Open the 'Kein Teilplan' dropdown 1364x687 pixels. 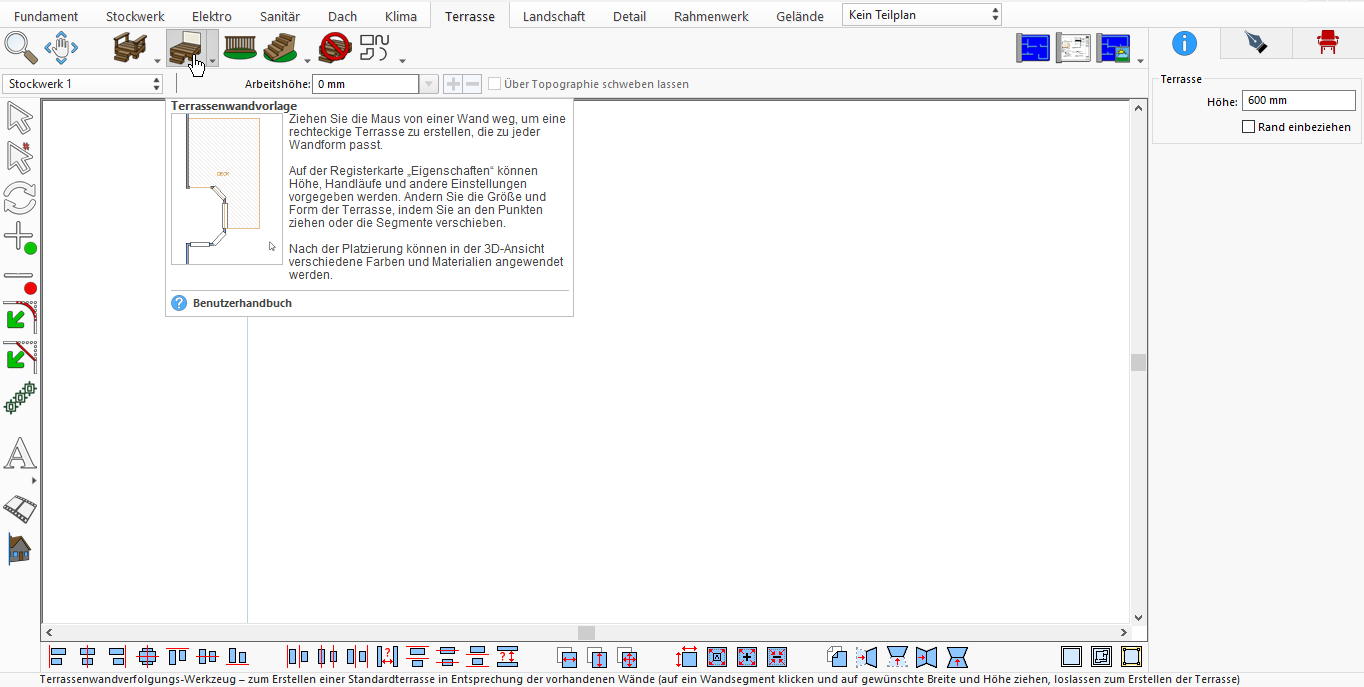(x=922, y=15)
